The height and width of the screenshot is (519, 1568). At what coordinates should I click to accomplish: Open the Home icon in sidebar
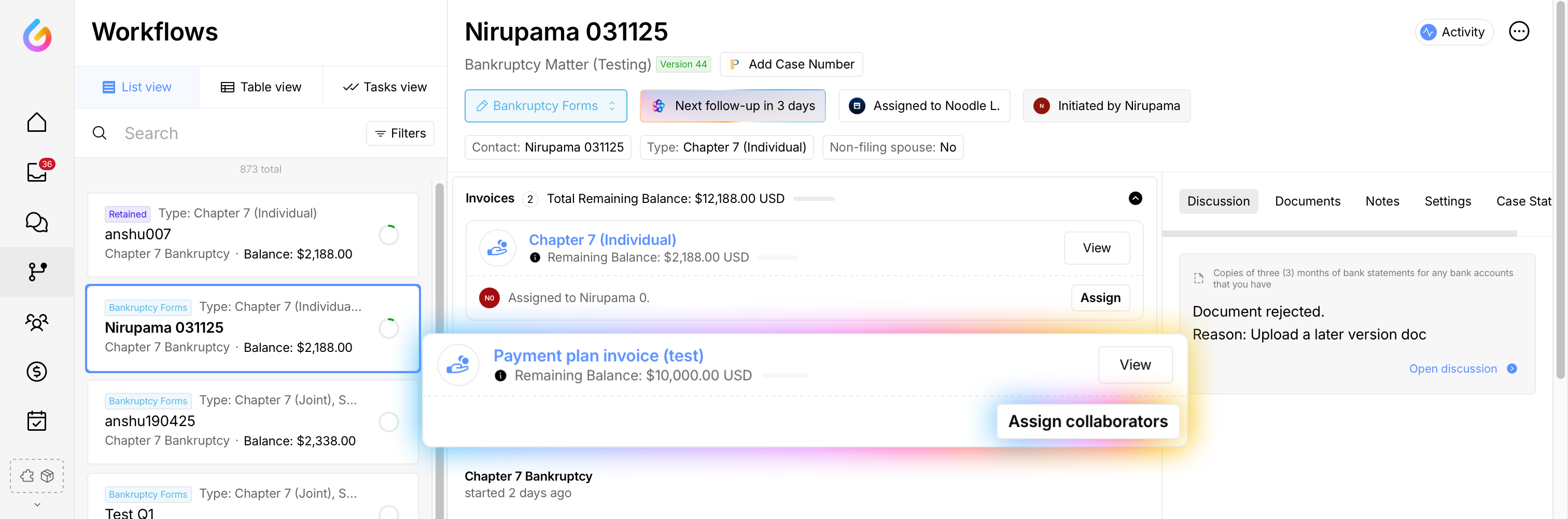[x=36, y=122]
